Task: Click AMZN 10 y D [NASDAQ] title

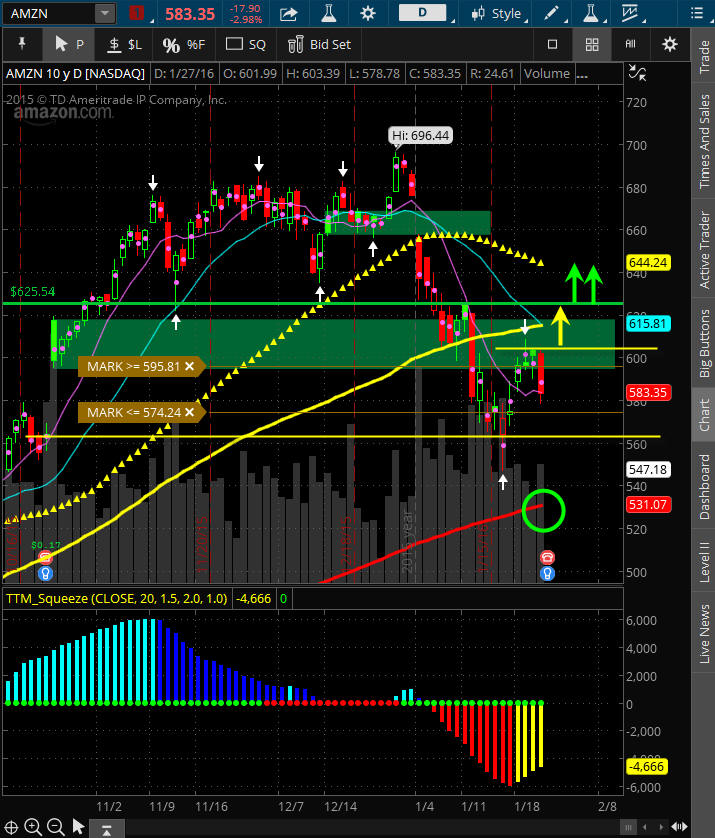Action: [x=75, y=73]
